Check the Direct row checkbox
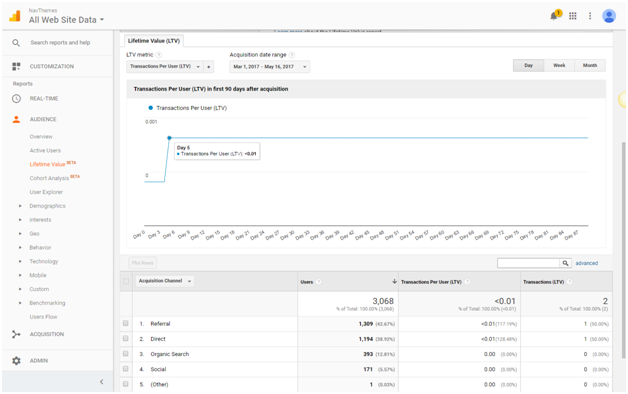 (x=126, y=338)
